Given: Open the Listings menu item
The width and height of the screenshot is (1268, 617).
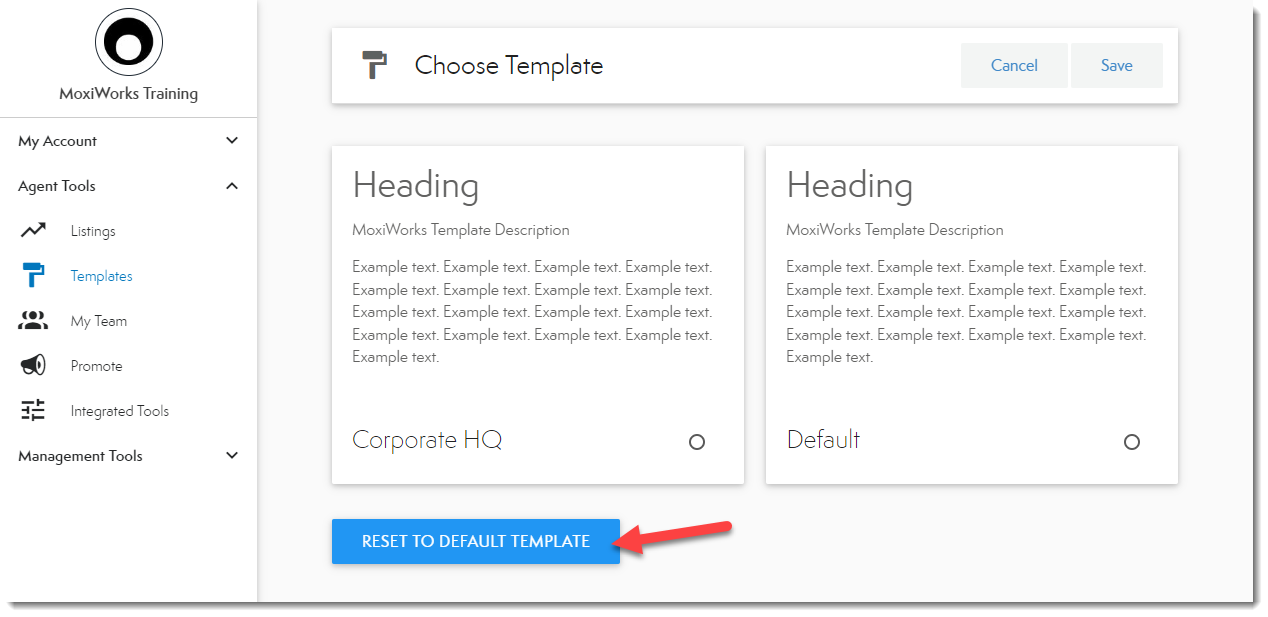Looking at the screenshot, I should [93, 231].
